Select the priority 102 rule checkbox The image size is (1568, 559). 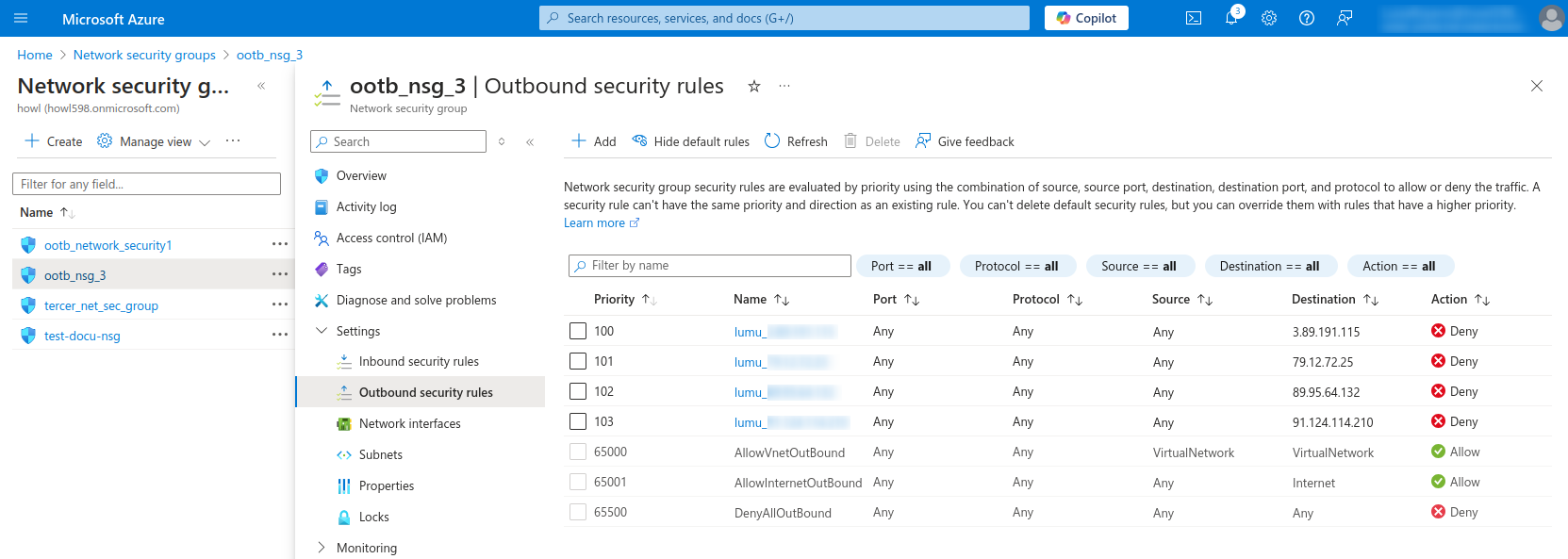click(578, 391)
